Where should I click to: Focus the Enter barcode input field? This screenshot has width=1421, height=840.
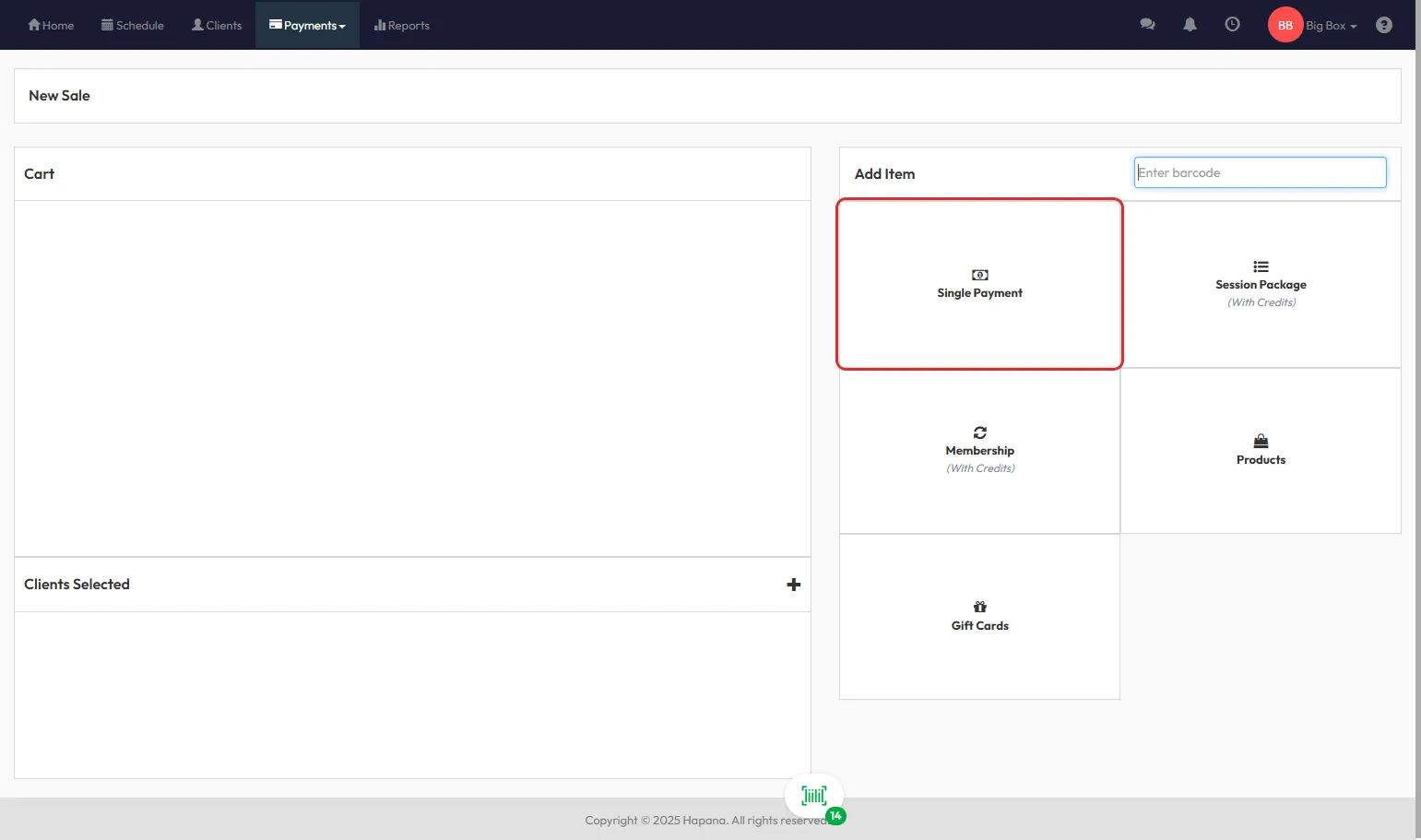[x=1260, y=172]
